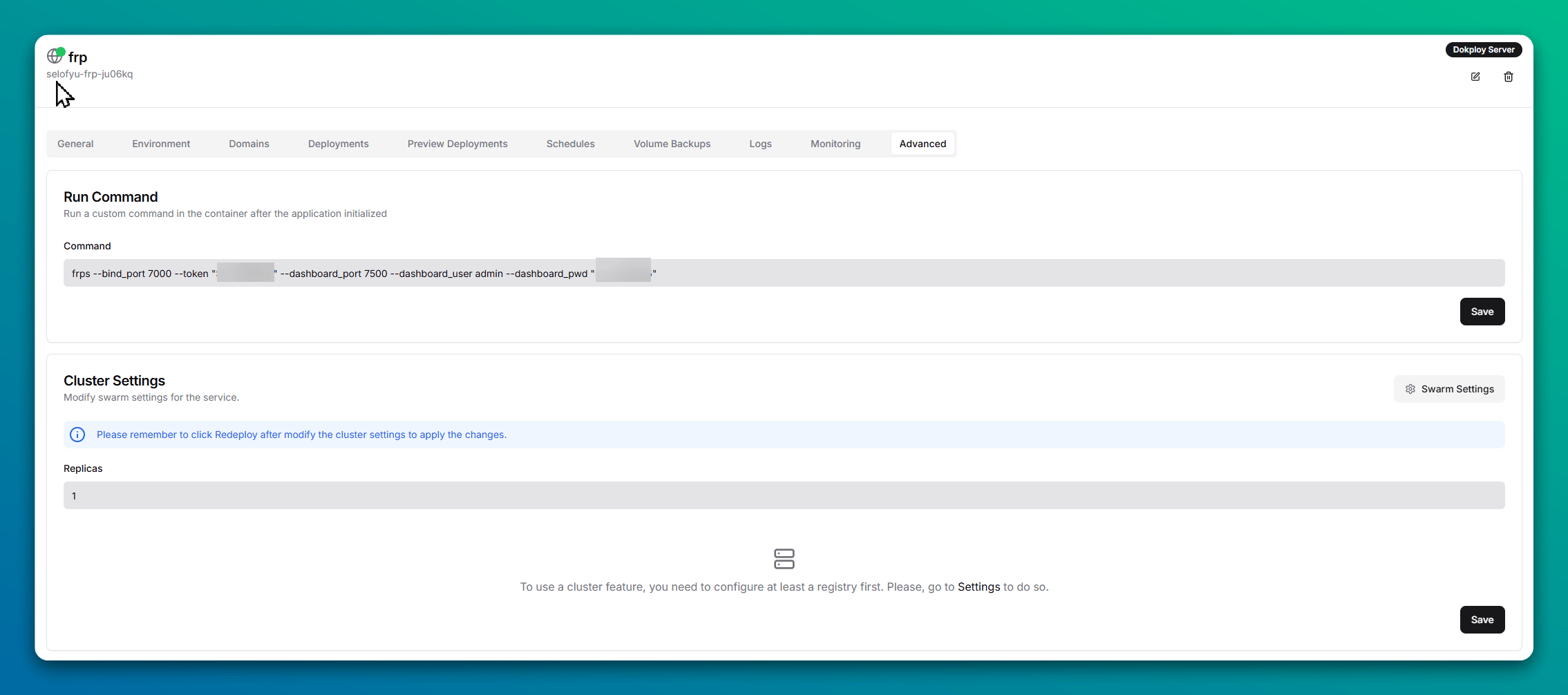1568x695 pixels.
Task: Open the Volume Backups tab
Action: pos(672,144)
